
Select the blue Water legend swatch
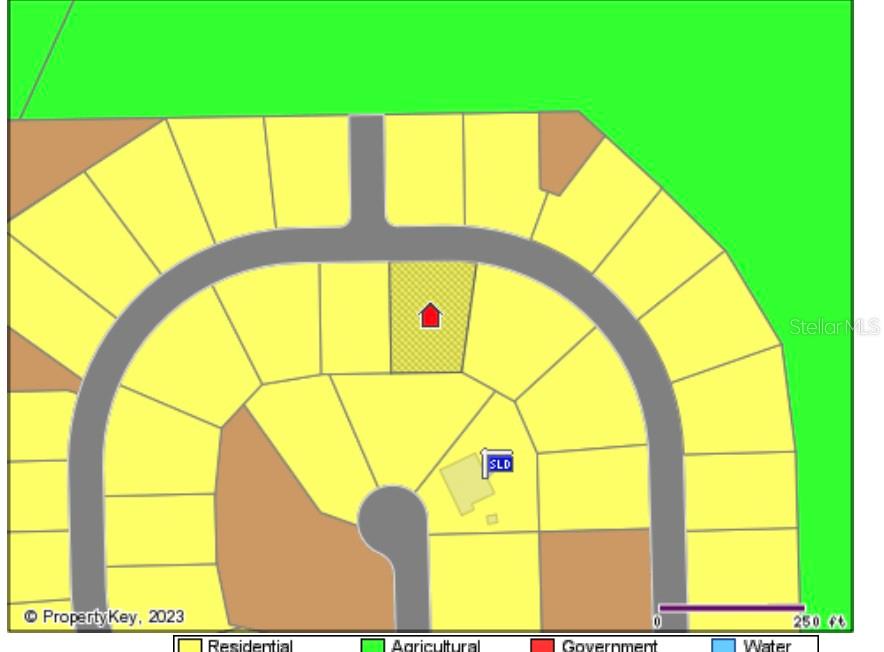(723, 645)
